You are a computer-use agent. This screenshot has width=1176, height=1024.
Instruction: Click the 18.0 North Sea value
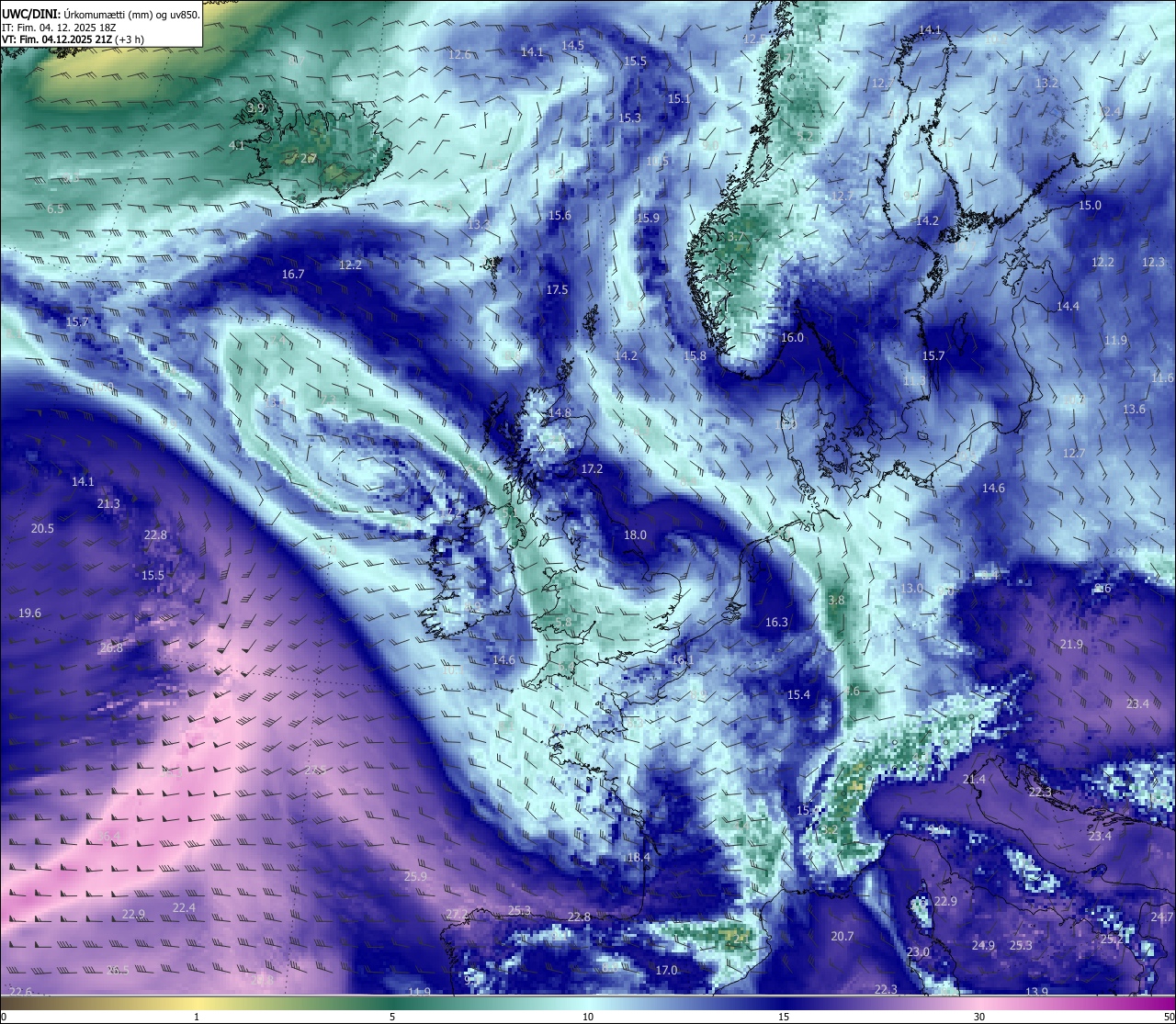635,535
